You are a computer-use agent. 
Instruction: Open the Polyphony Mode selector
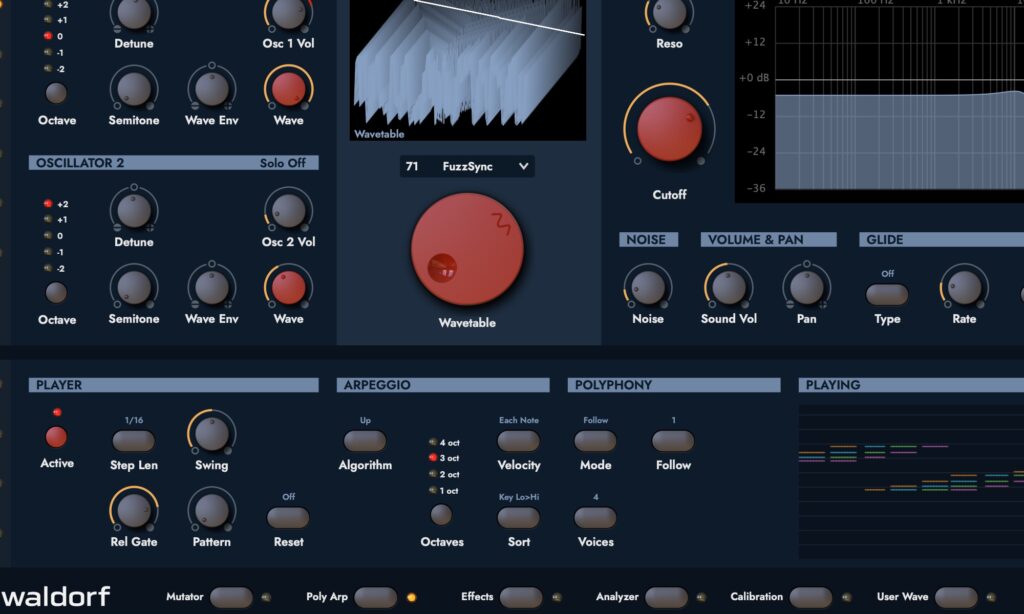click(595, 441)
